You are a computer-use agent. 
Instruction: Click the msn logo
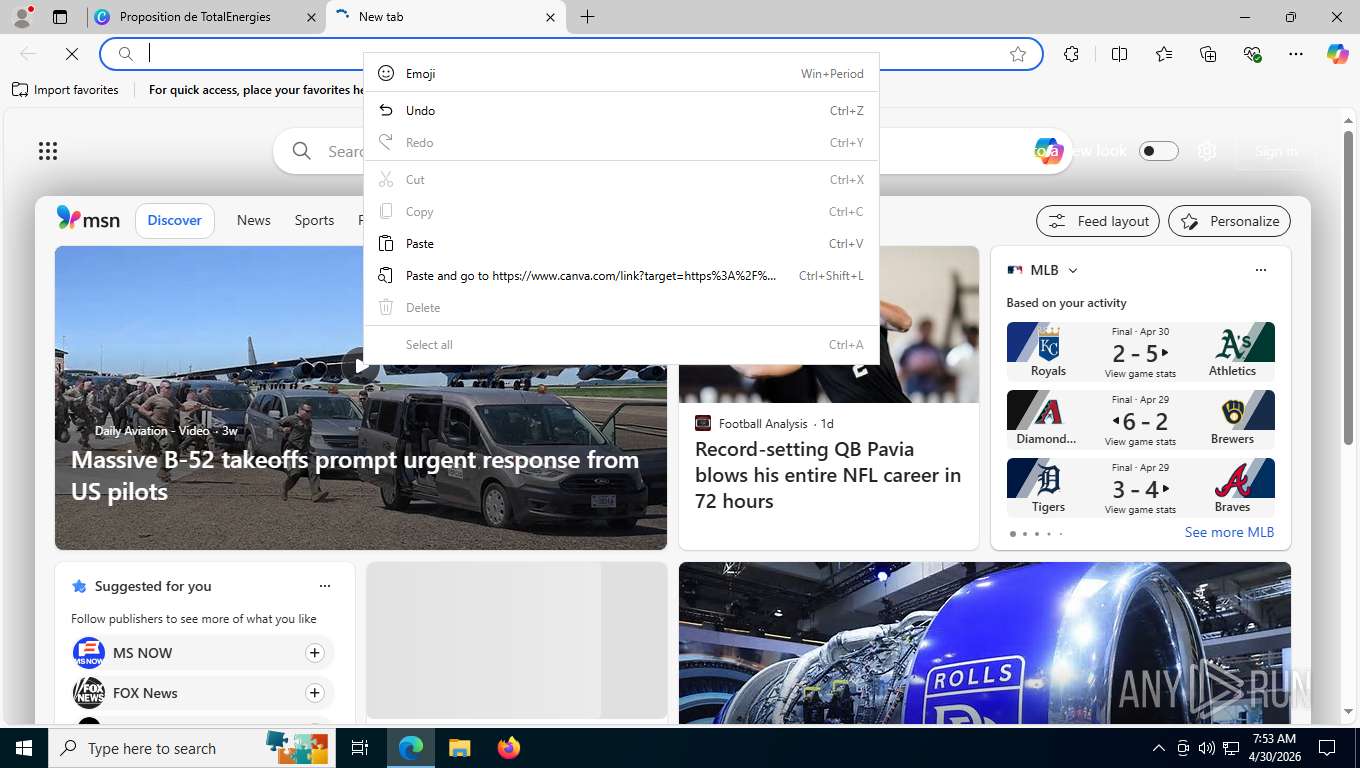tap(88, 219)
